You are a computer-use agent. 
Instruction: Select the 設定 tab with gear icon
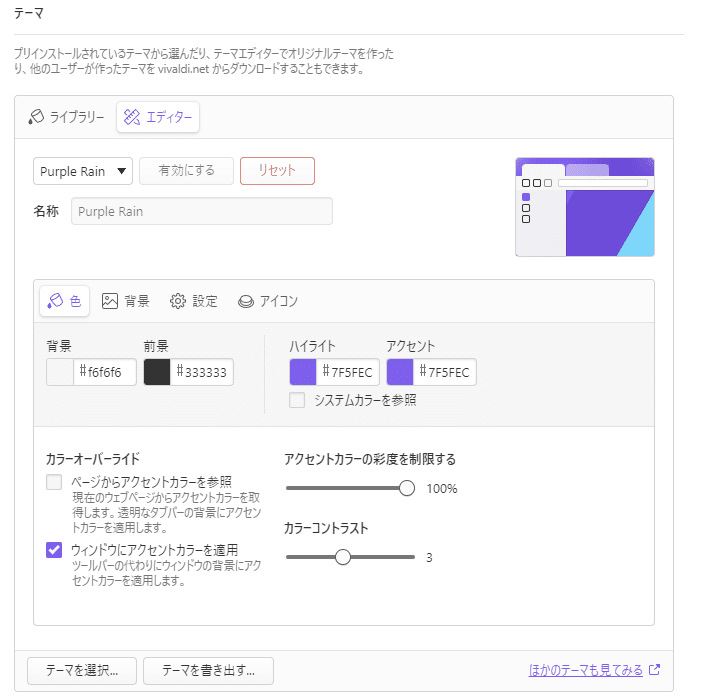(x=194, y=301)
